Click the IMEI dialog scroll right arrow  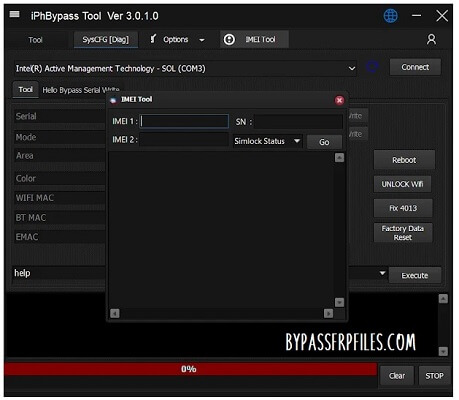pos(328,313)
